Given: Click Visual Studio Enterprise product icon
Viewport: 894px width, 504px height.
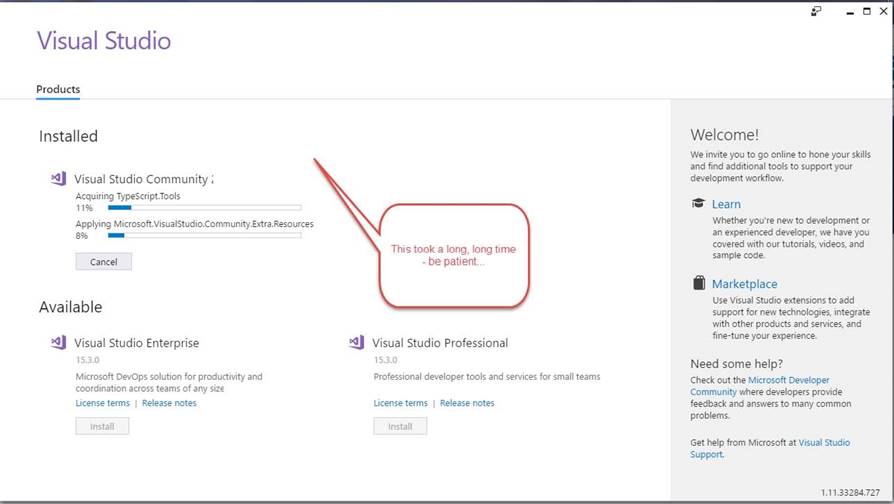Looking at the screenshot, I should click(x=58, y=343).
